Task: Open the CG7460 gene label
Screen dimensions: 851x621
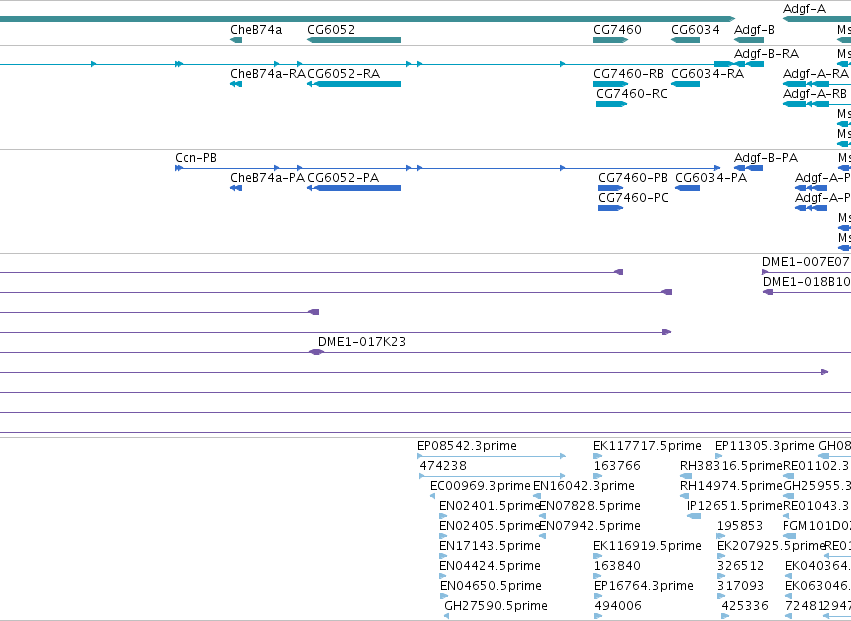Action: (x=617, y=30)
